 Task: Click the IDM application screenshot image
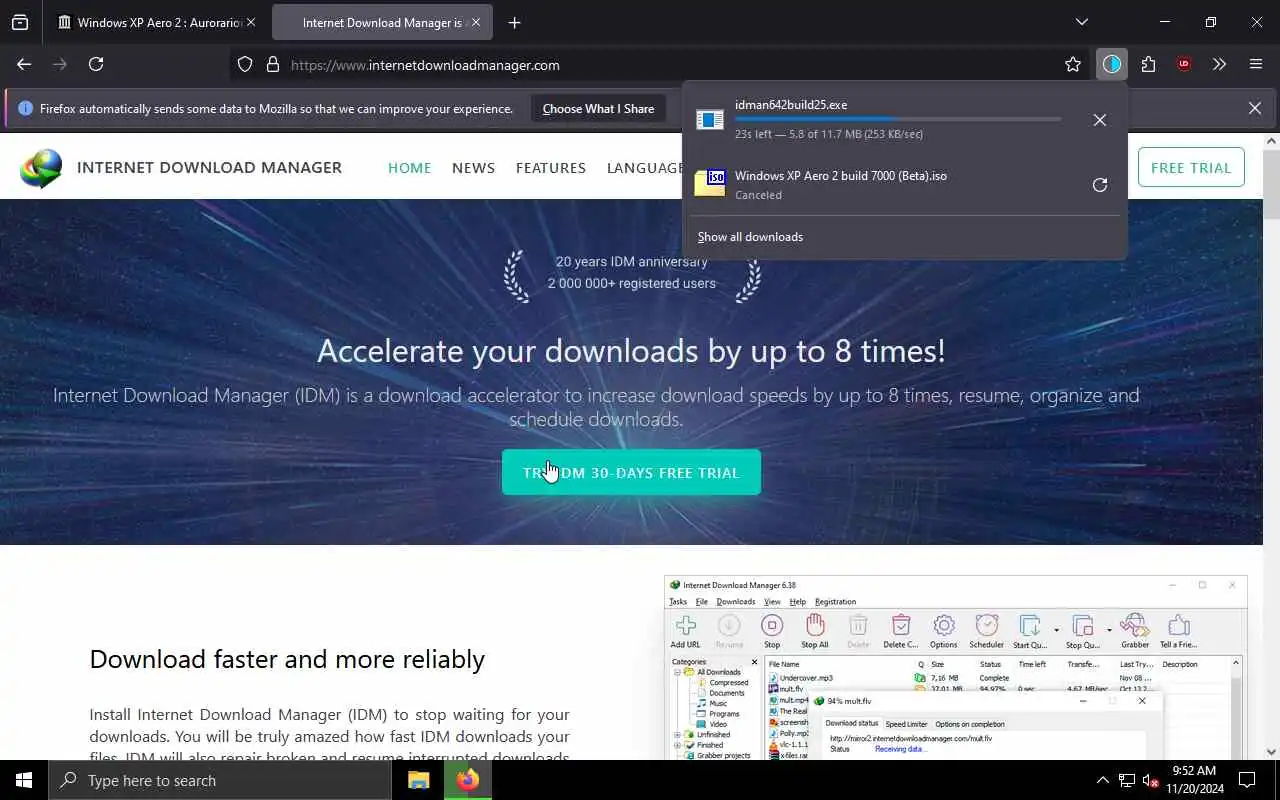pos(955,667)
